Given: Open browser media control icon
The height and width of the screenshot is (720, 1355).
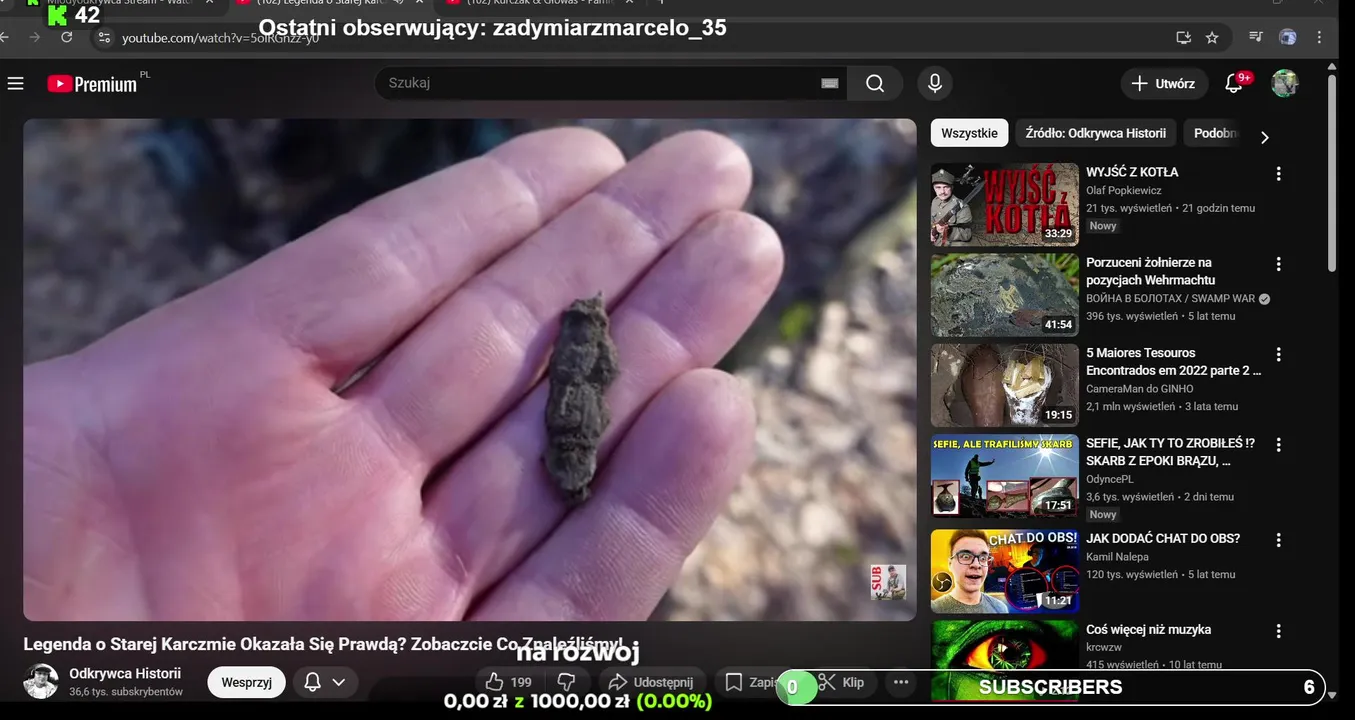Looking at the screenshot, I should (x=1256, y=37).
